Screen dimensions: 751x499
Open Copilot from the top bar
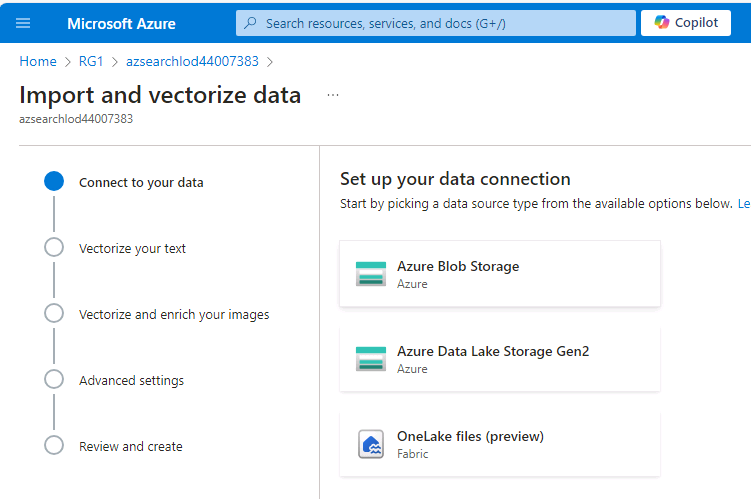(686, 23)
